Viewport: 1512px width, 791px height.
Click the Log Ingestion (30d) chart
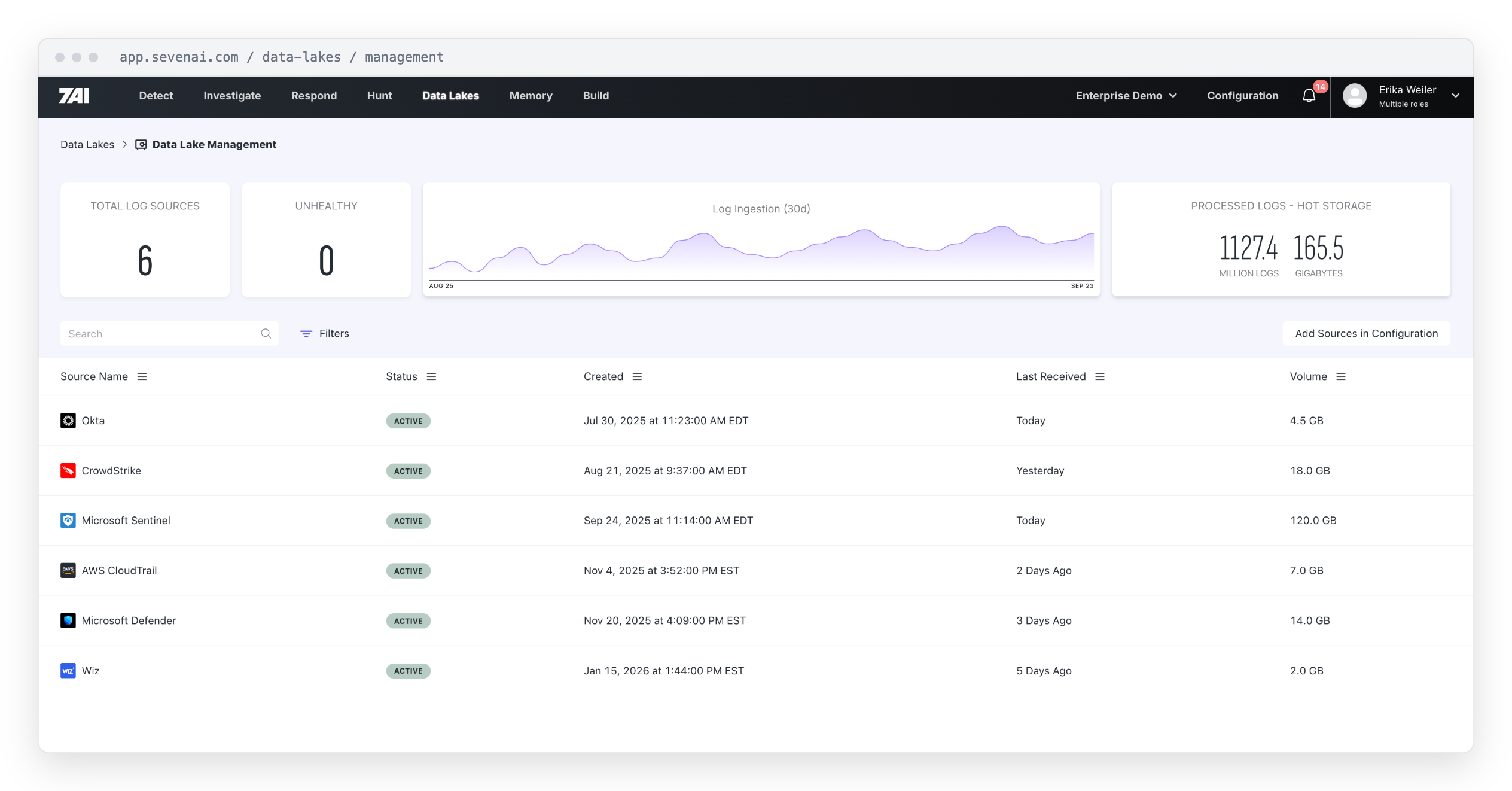(x=761, y=240)
